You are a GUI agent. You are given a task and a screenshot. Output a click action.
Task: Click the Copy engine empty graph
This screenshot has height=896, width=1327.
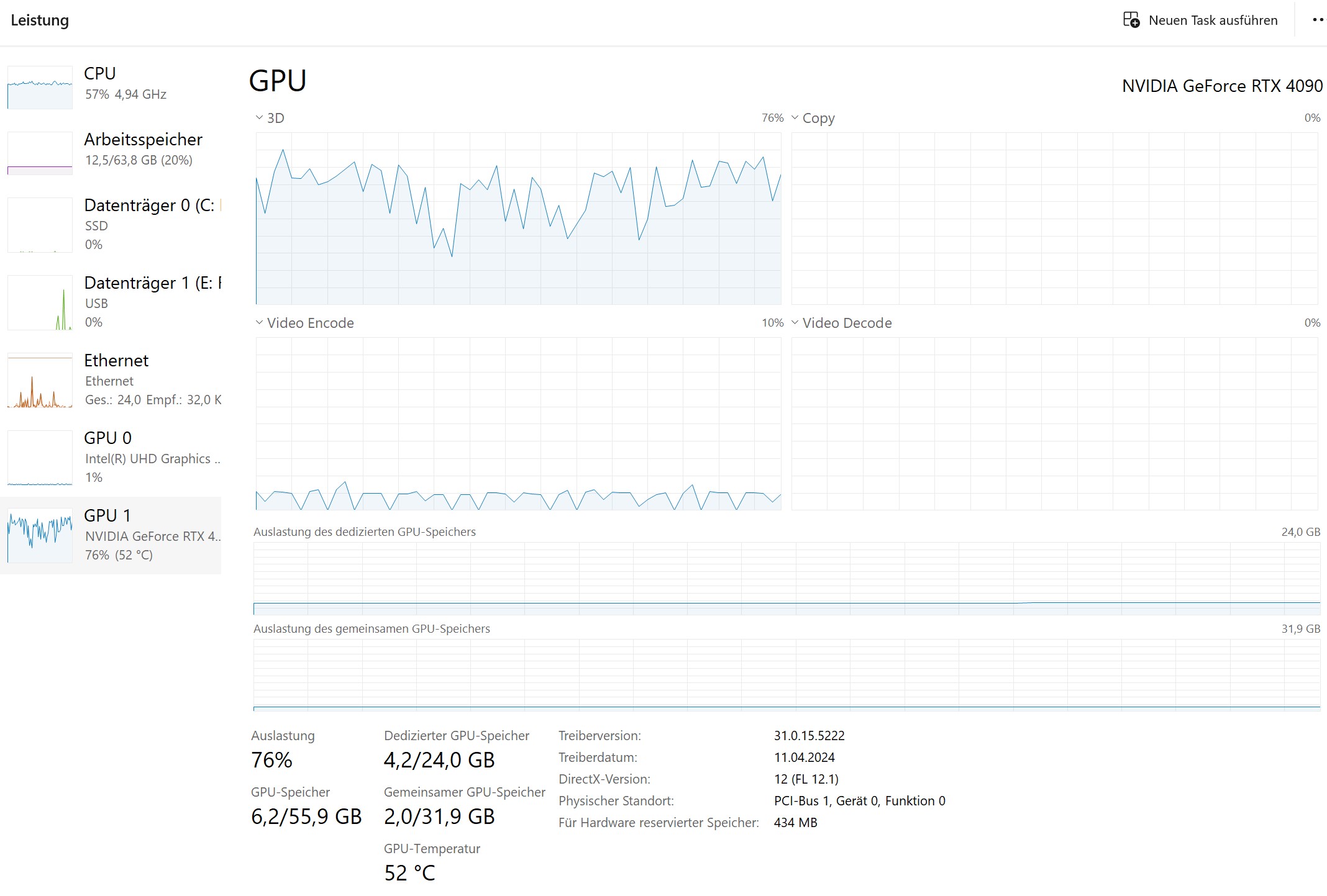(1054, 219)
